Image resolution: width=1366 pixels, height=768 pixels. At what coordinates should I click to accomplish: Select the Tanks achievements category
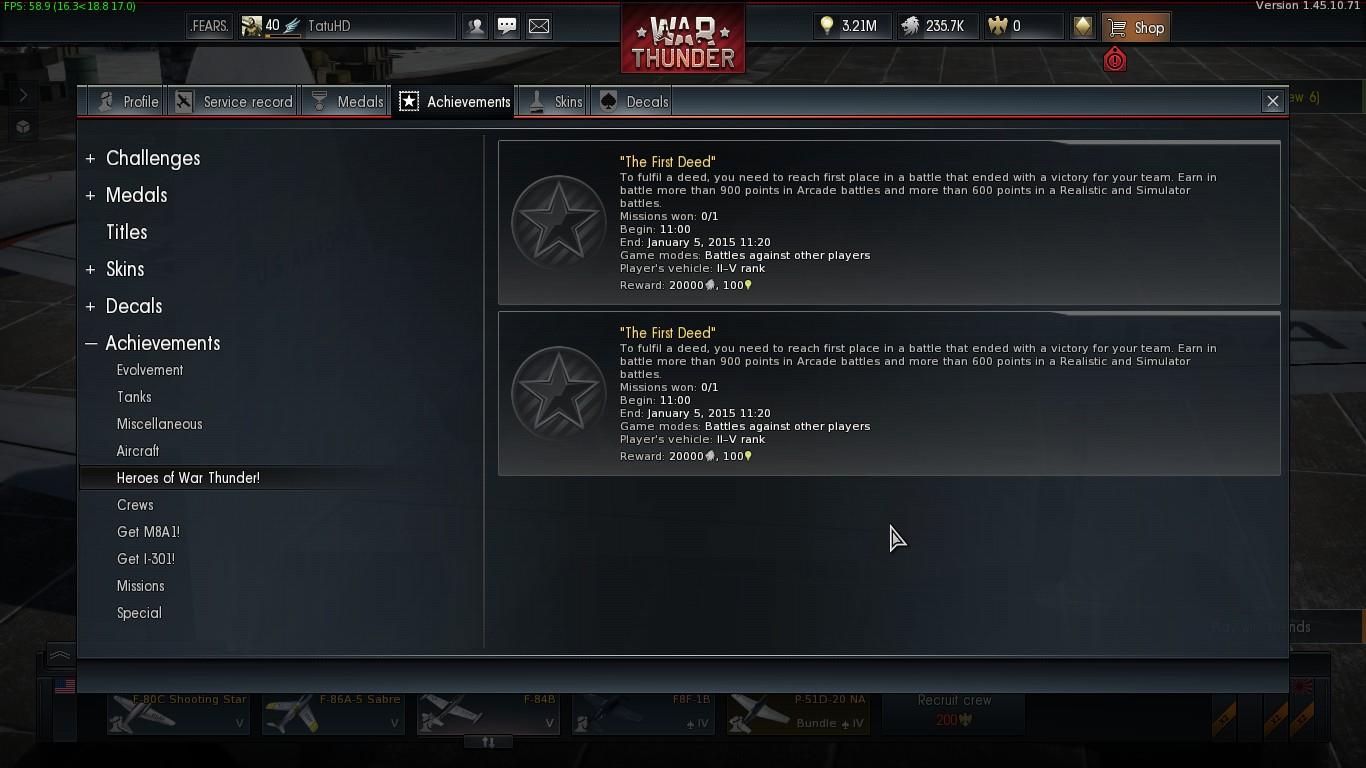point(134,397)
